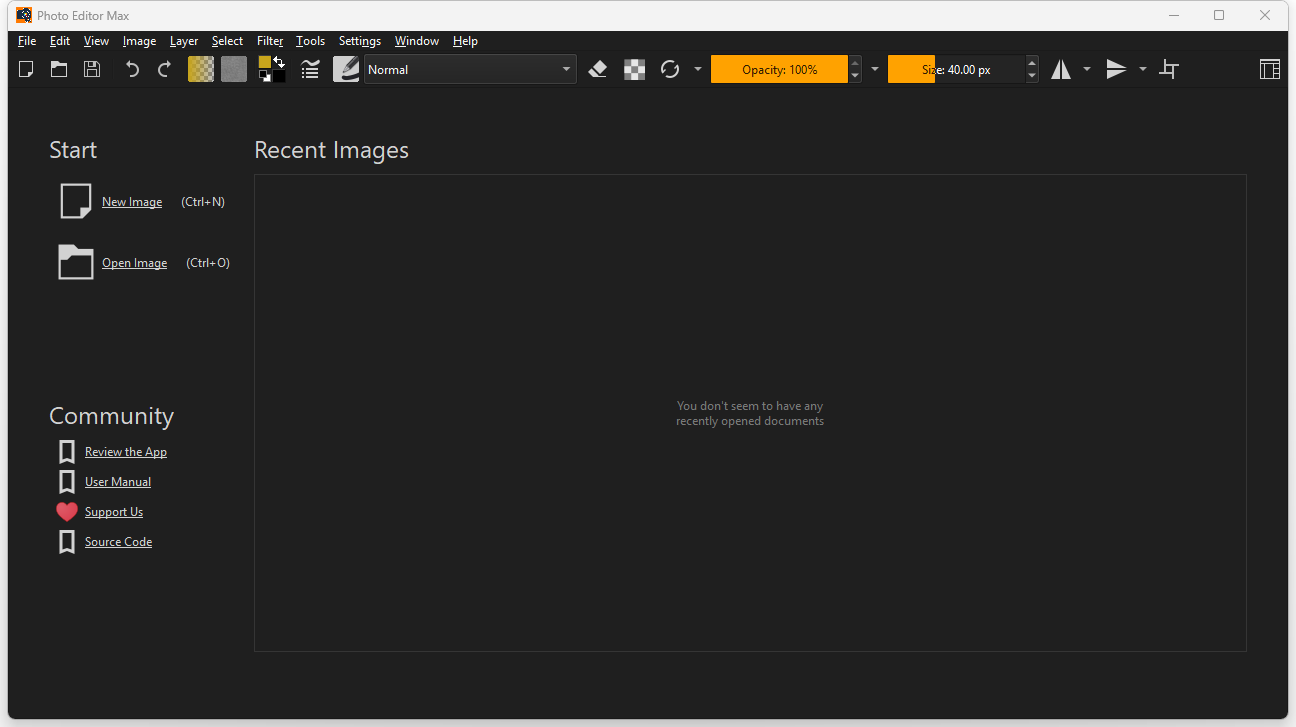Click the Photo Editor Max title bar icon
1296x727 pixels.
point(24,15)
